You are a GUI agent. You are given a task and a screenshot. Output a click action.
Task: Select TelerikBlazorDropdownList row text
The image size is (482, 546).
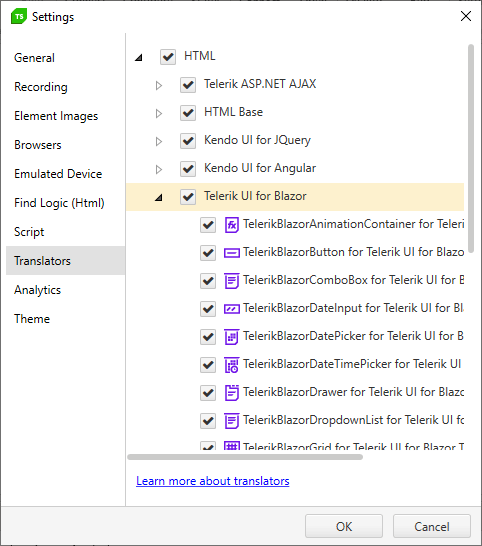click(353, 420)
